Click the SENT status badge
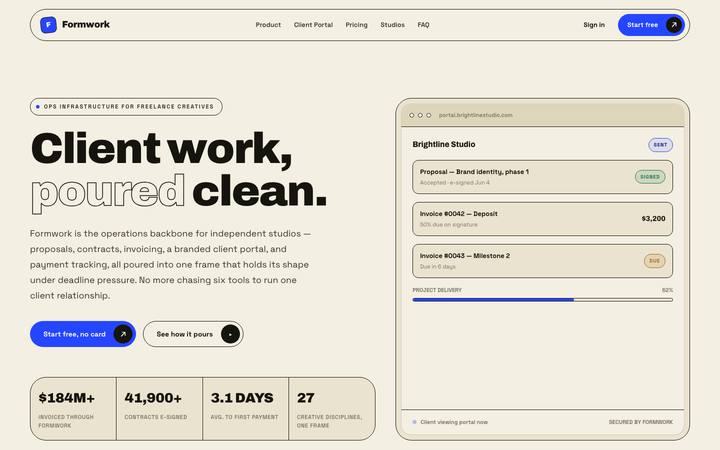Screen dimensions: 720x450 [x=660, y=145]
